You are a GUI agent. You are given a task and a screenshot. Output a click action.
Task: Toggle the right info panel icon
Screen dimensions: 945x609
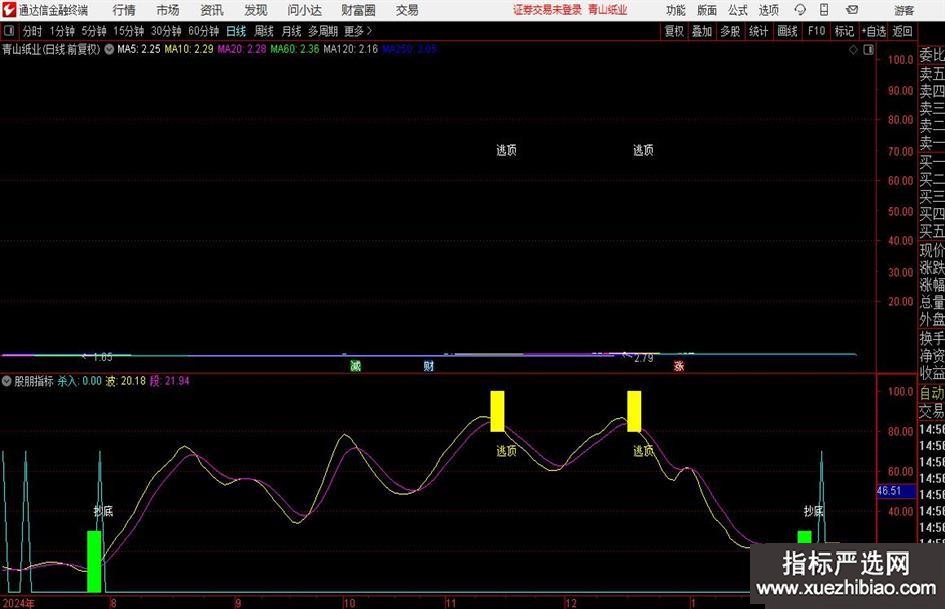tap(868, 50)
